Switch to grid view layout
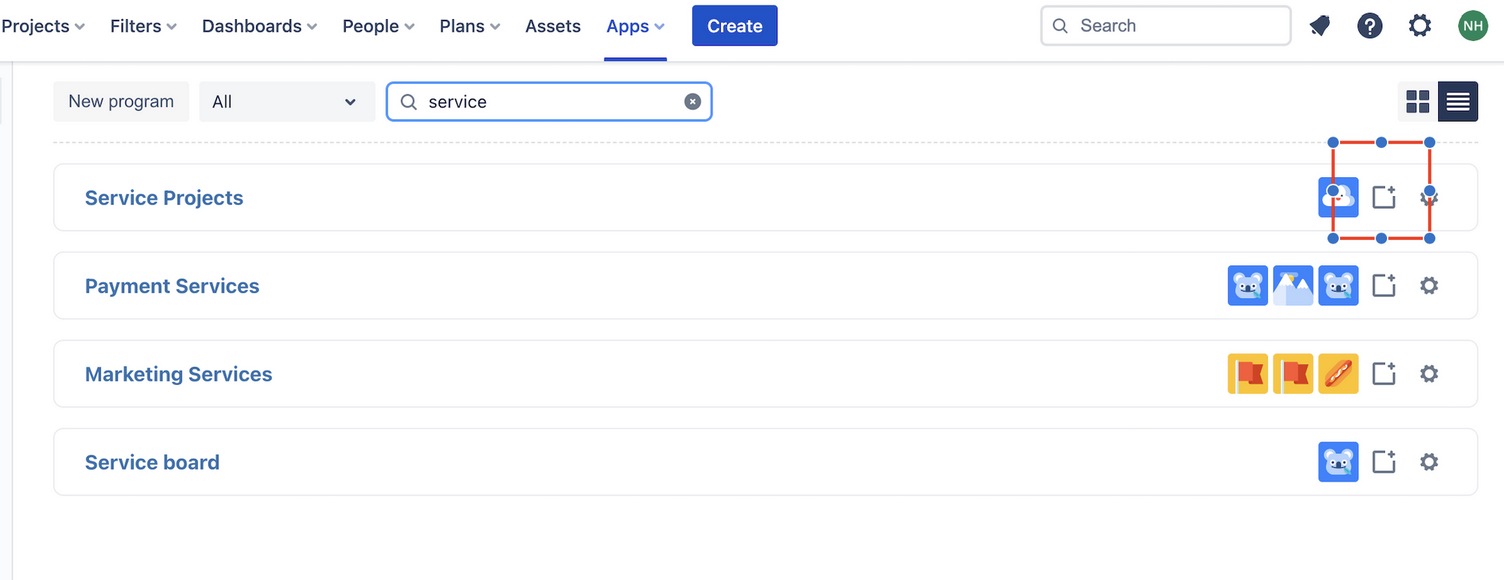The image size is (1504, 580). pyautogui.click(x=1418, y=102)
